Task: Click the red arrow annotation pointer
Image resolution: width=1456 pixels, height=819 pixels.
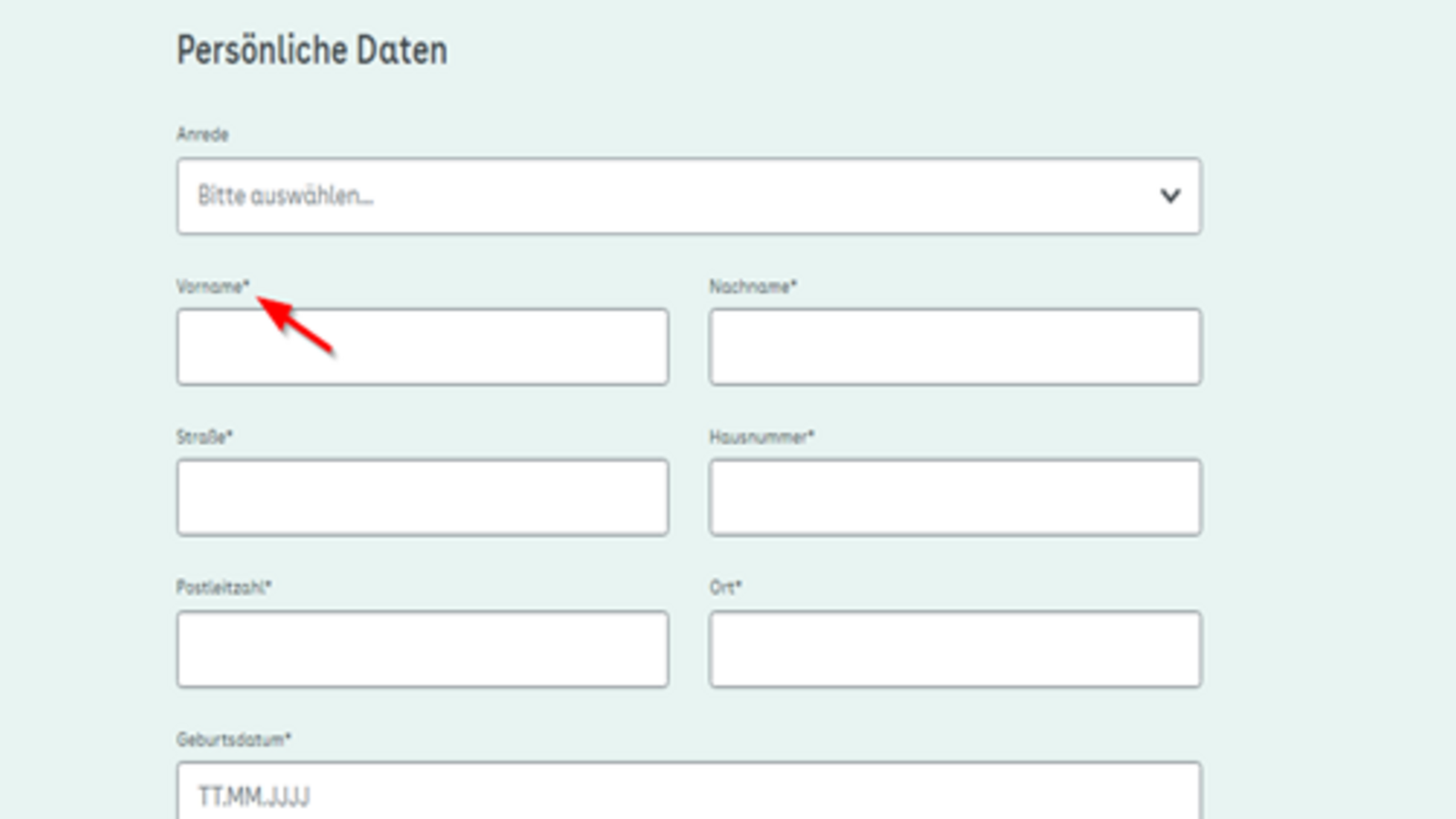Action: pyautogui.click(x=296, y=324)
